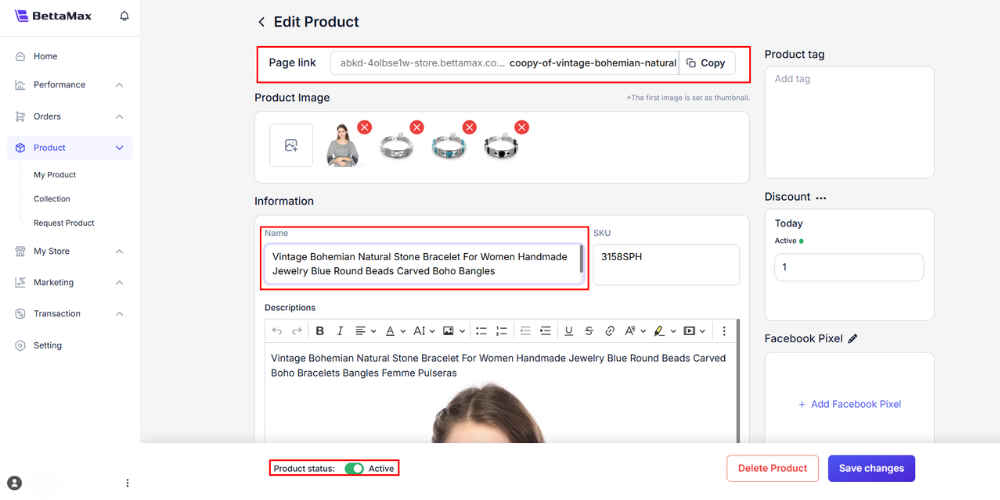This screenshot has height=500, width=1000.
Task: Edit Facebook Pixel with pencil icon
Action: (x=853, y=339)
